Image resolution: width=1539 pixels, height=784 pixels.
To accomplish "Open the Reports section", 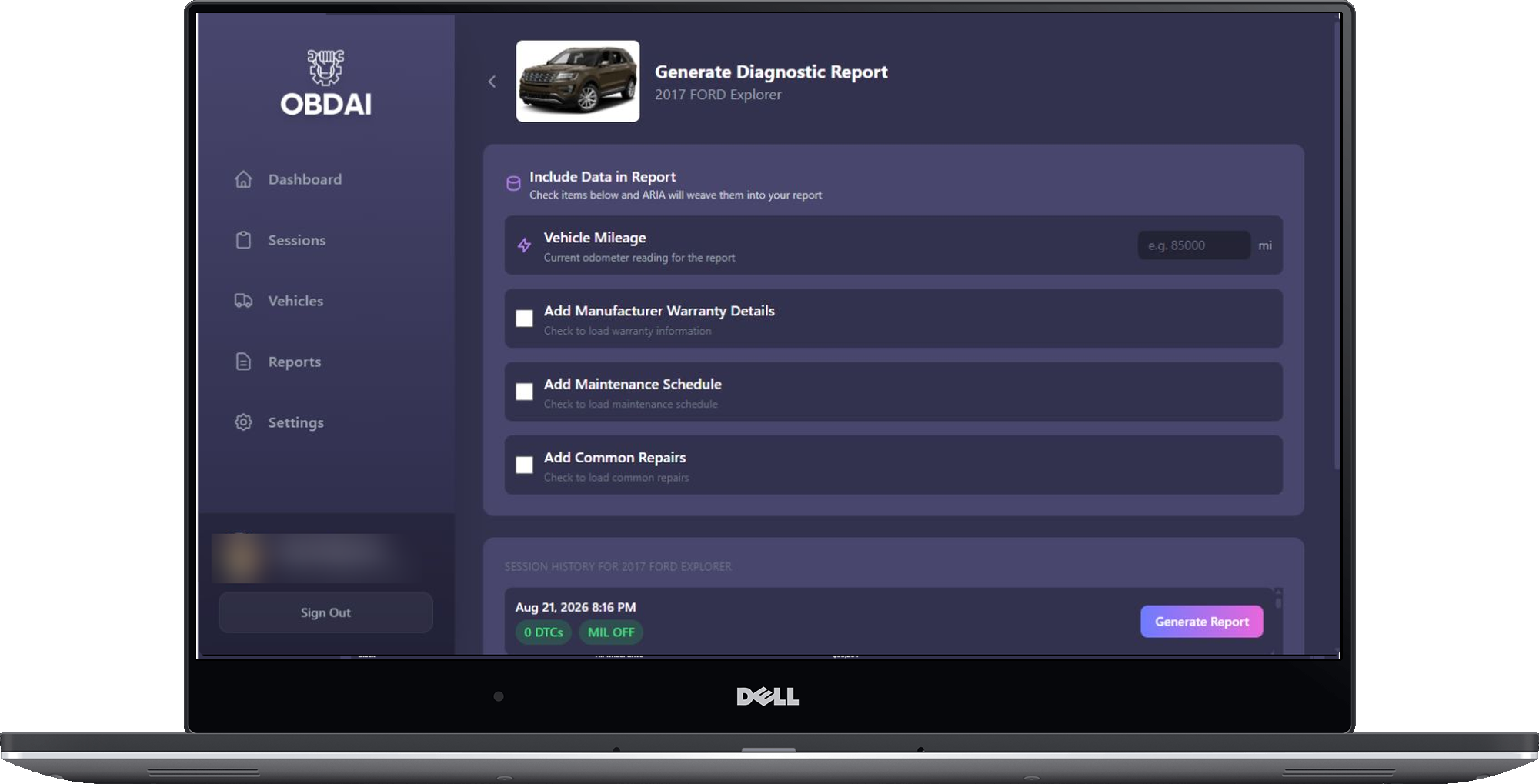I will point(295,362).
